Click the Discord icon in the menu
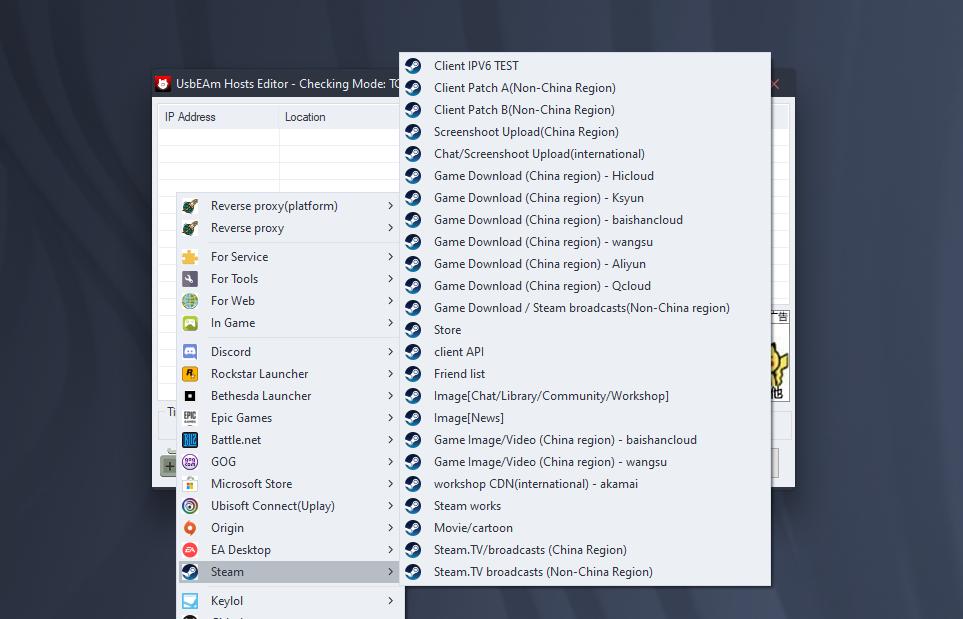Screen dimensions: 963x619 190,352
